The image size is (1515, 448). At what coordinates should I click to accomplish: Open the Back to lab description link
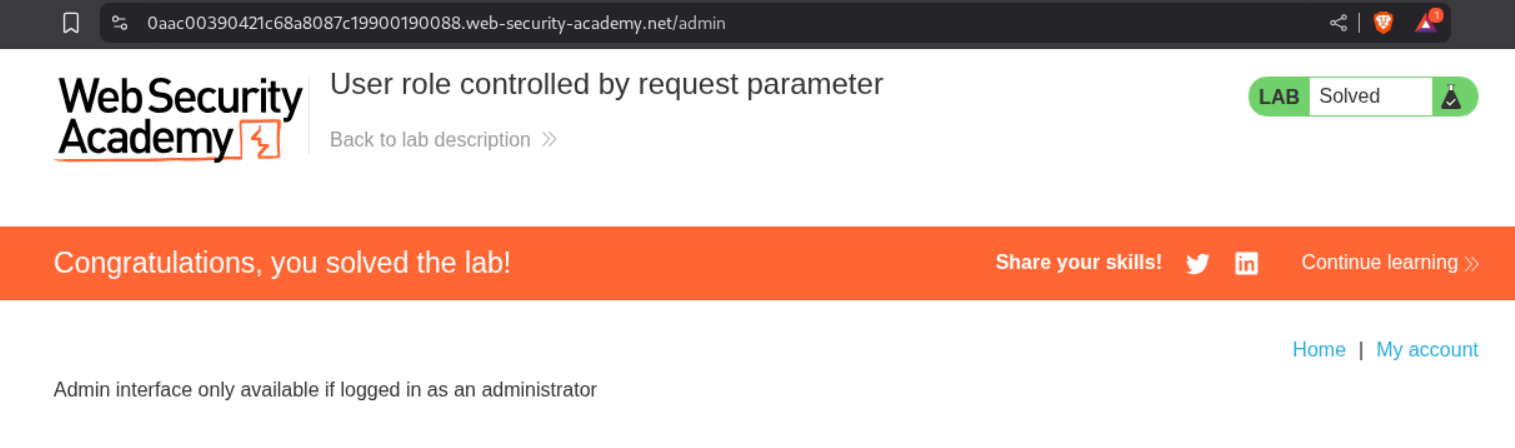point(430,140)
